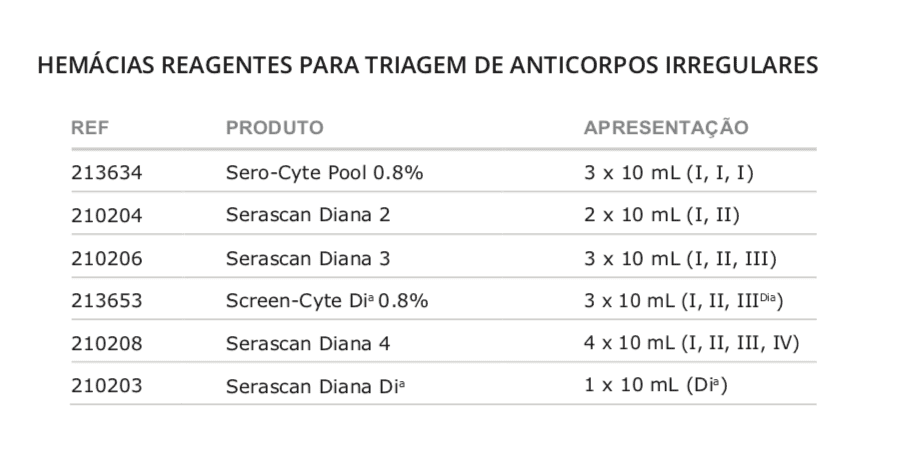This screenshot has width=916, height=470.
Task: Click the Serascan Diana Dia product
Action: pos(315,386)
